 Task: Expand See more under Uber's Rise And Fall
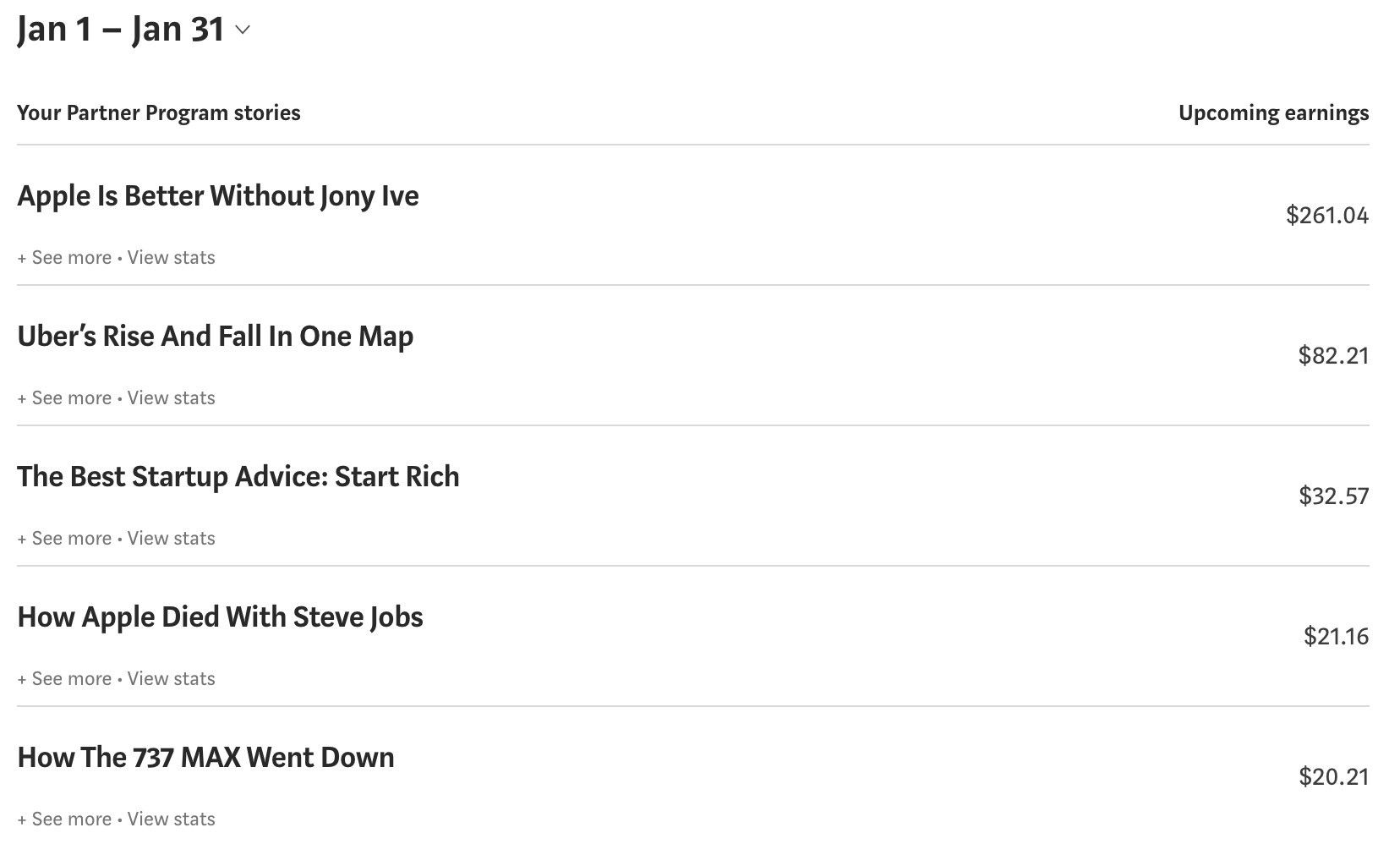point(64,398)
